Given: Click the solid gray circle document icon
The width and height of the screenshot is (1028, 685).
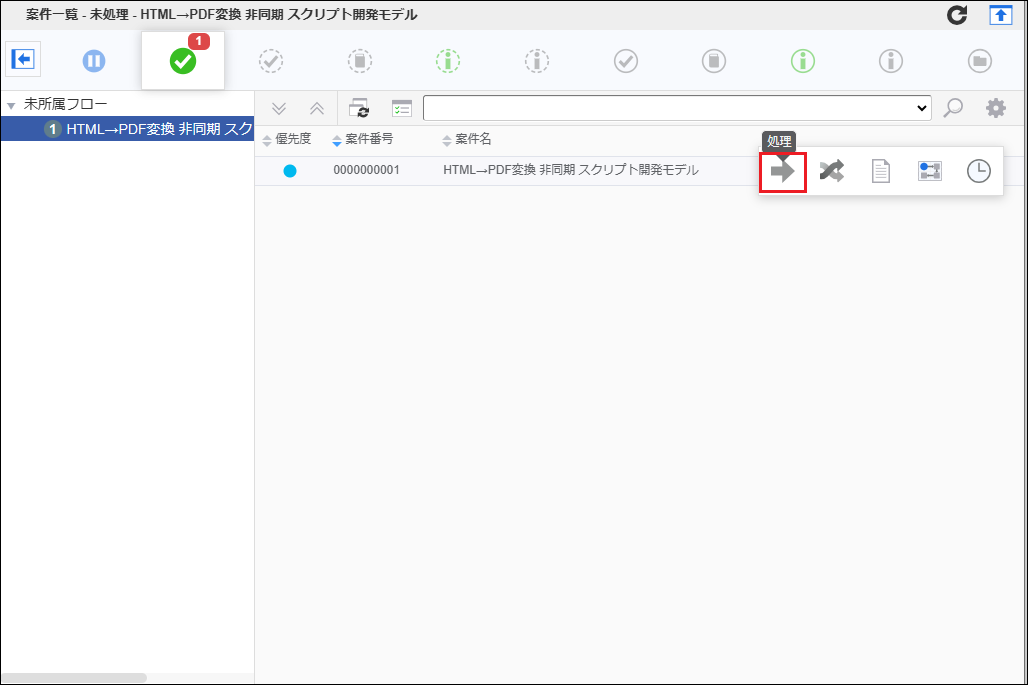Looking at the screenshot, I should coord(714,61).
